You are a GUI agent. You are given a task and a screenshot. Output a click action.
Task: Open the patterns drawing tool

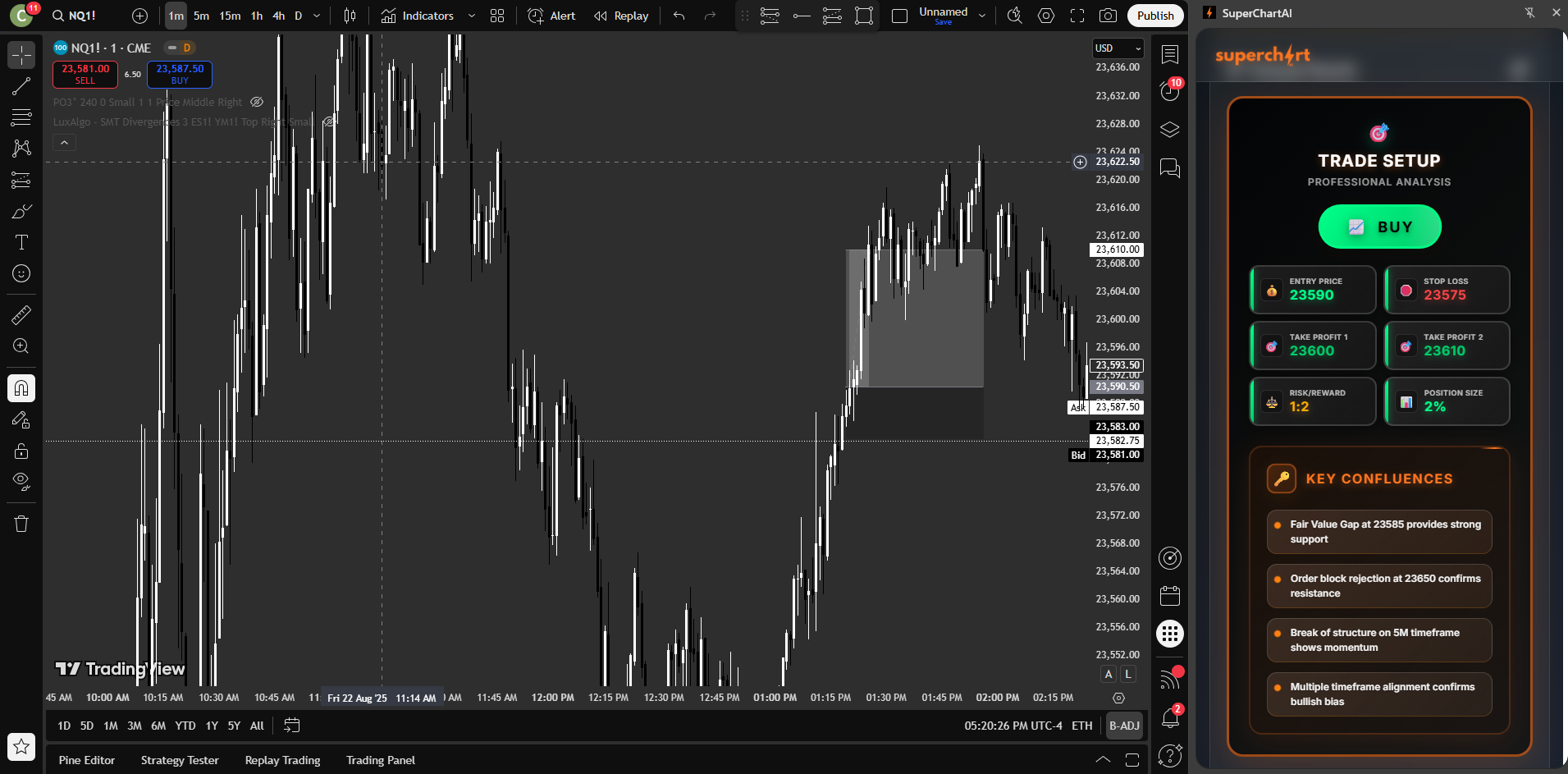21,149
